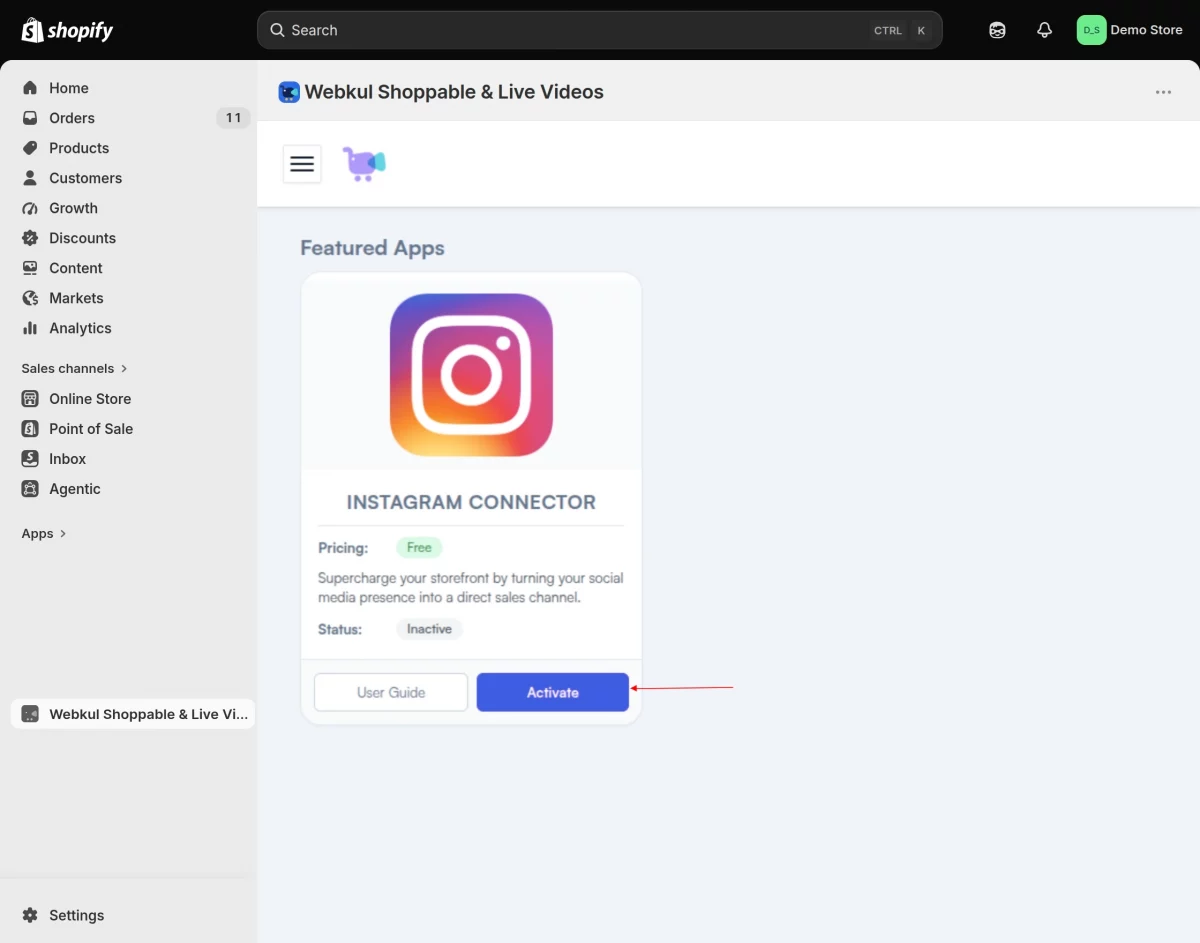Click the 'Supercharge your storefront' description text
Viewport: 1200px width, 943px height.
point(470,587)
